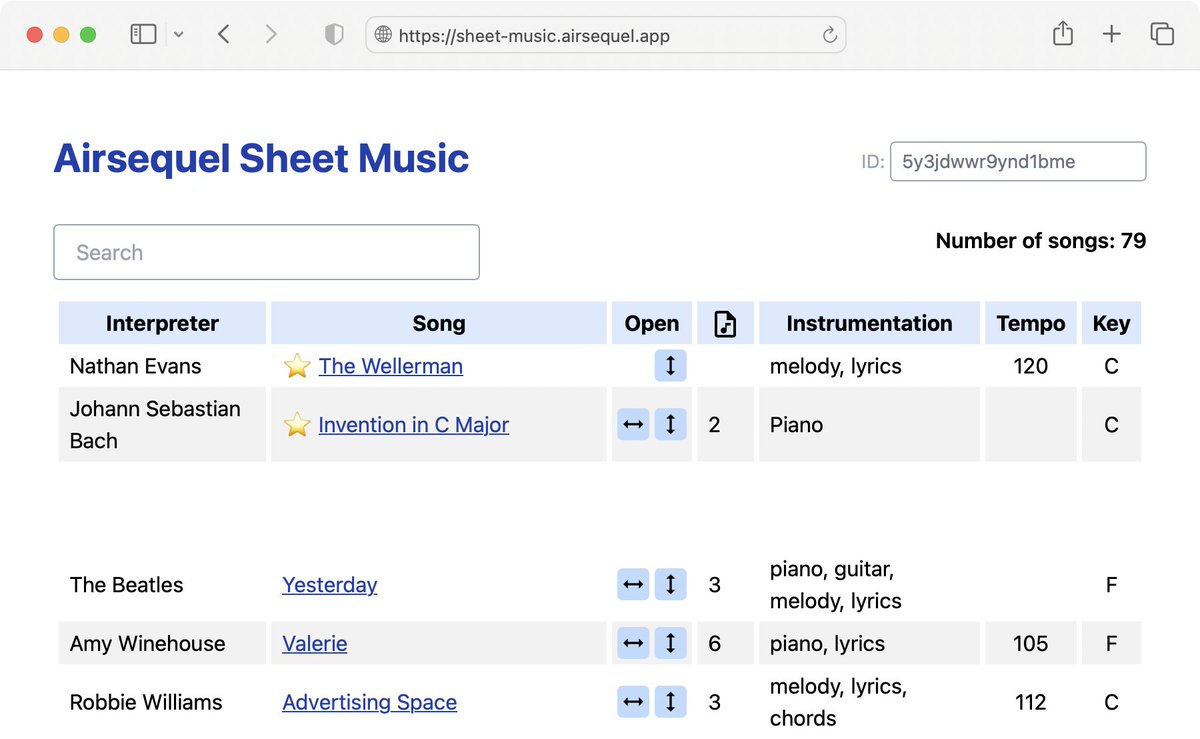Click the page count 2 for Invention
Viewport: 1200px width, 739px height.
(x=714, y=424)
